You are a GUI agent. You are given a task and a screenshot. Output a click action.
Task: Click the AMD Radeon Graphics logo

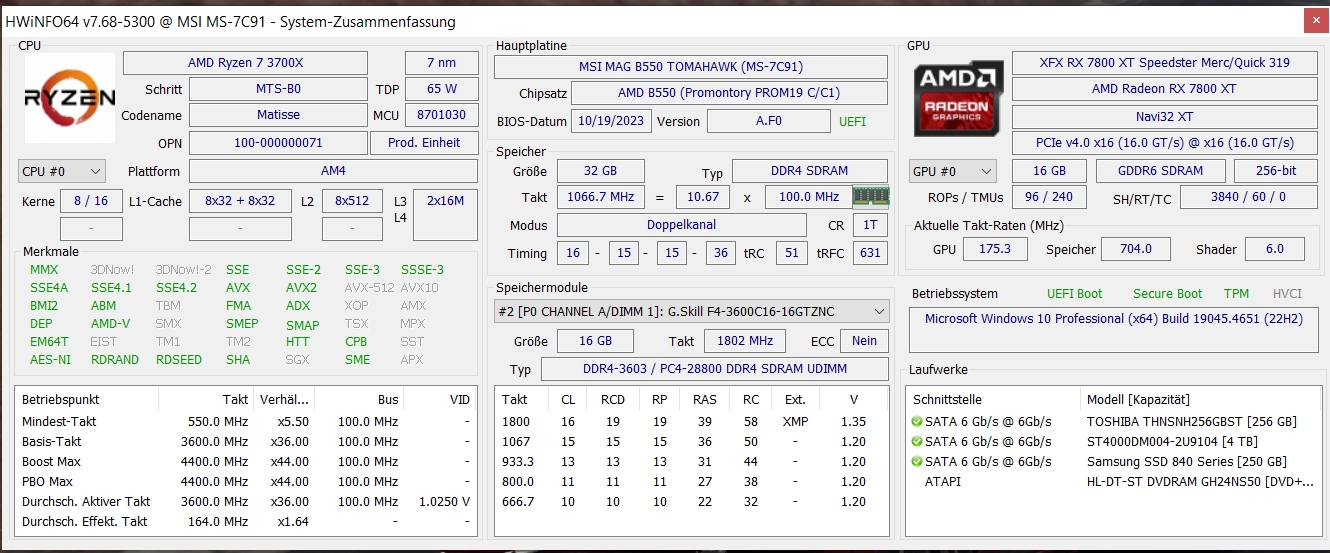point(959,98)
